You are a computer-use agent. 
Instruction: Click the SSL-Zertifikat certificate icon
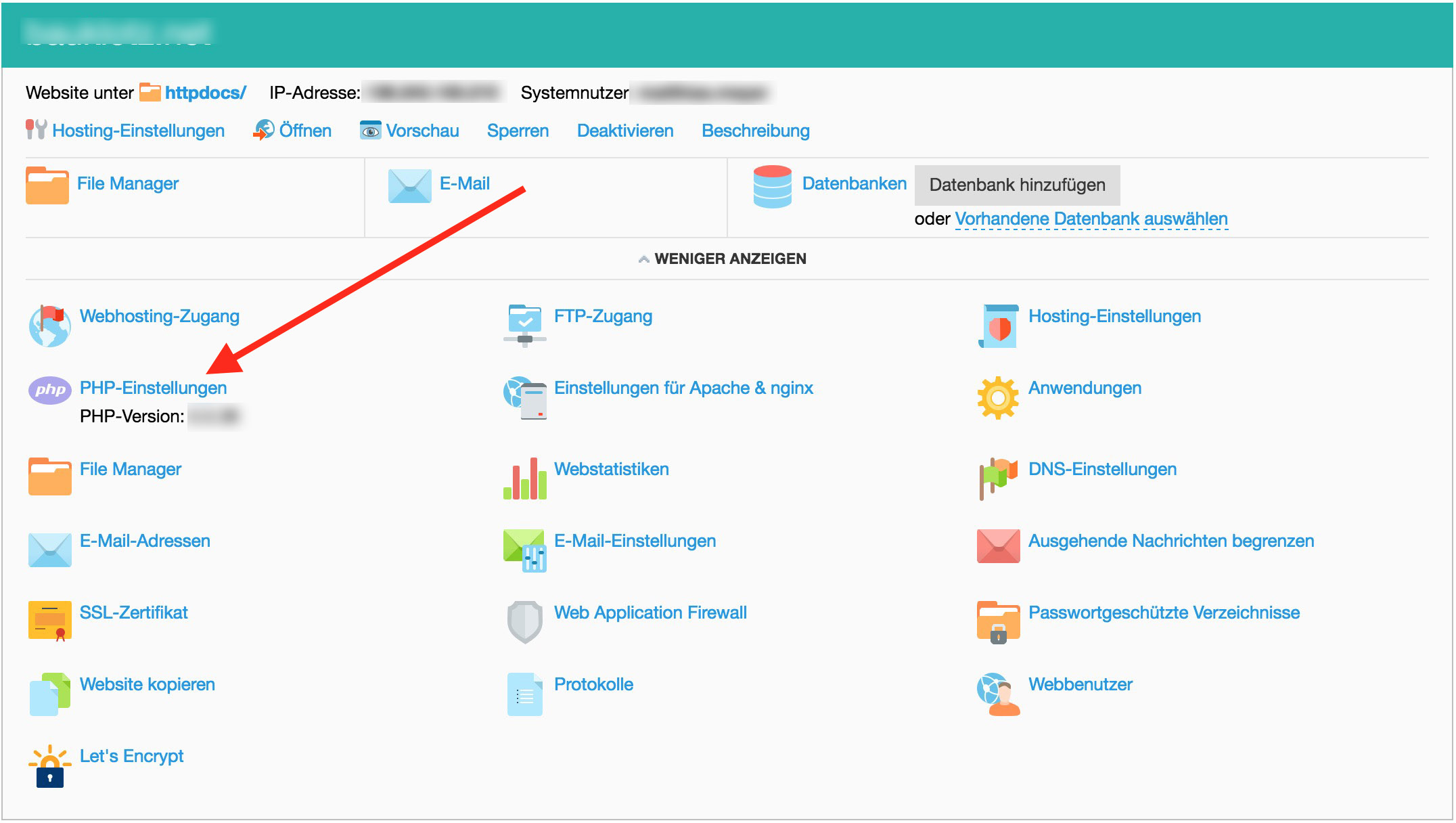(49, 621)
